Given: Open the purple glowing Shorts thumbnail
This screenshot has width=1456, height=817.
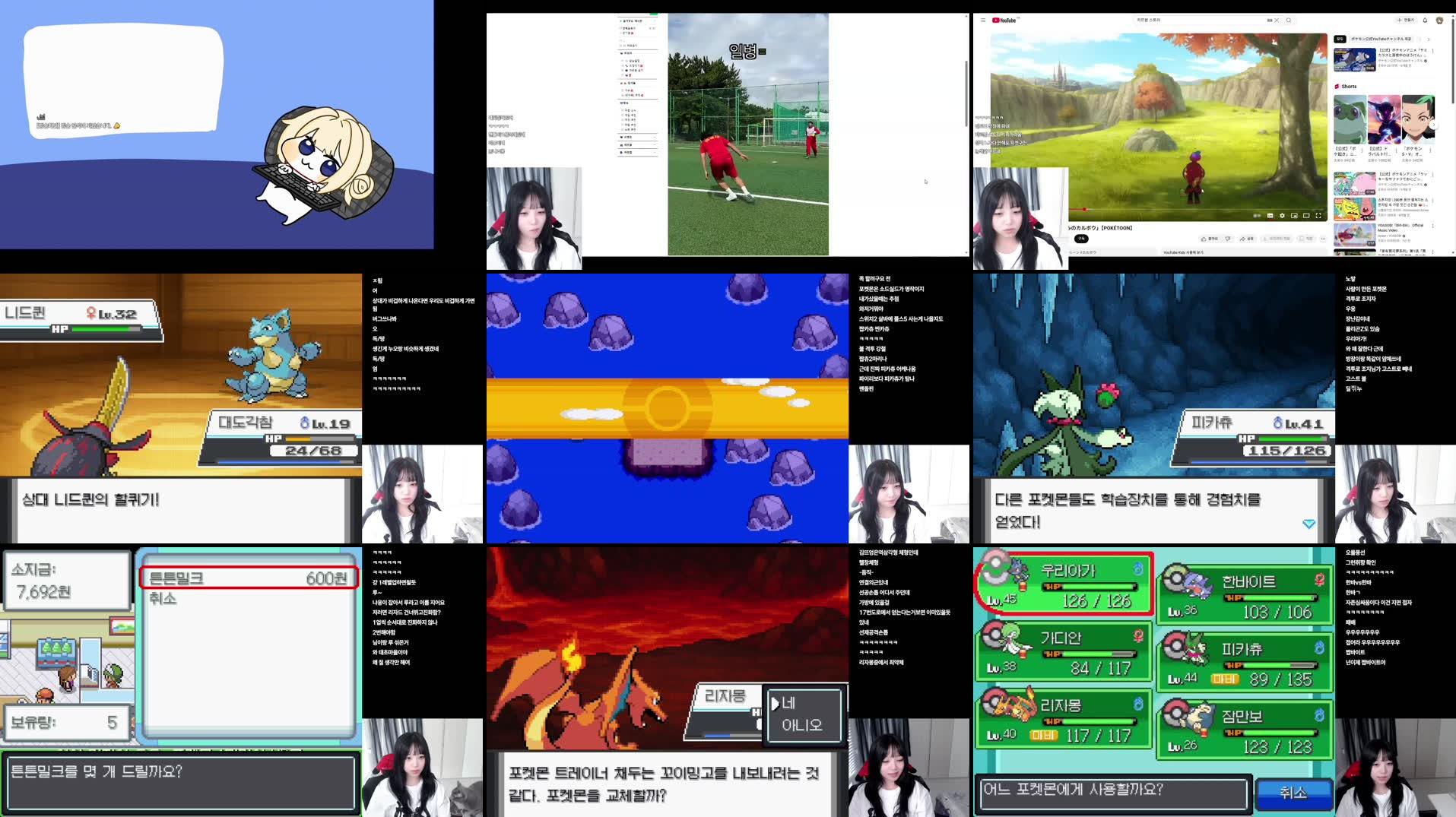Looking at the screenshot, I should click(1384, 119).
